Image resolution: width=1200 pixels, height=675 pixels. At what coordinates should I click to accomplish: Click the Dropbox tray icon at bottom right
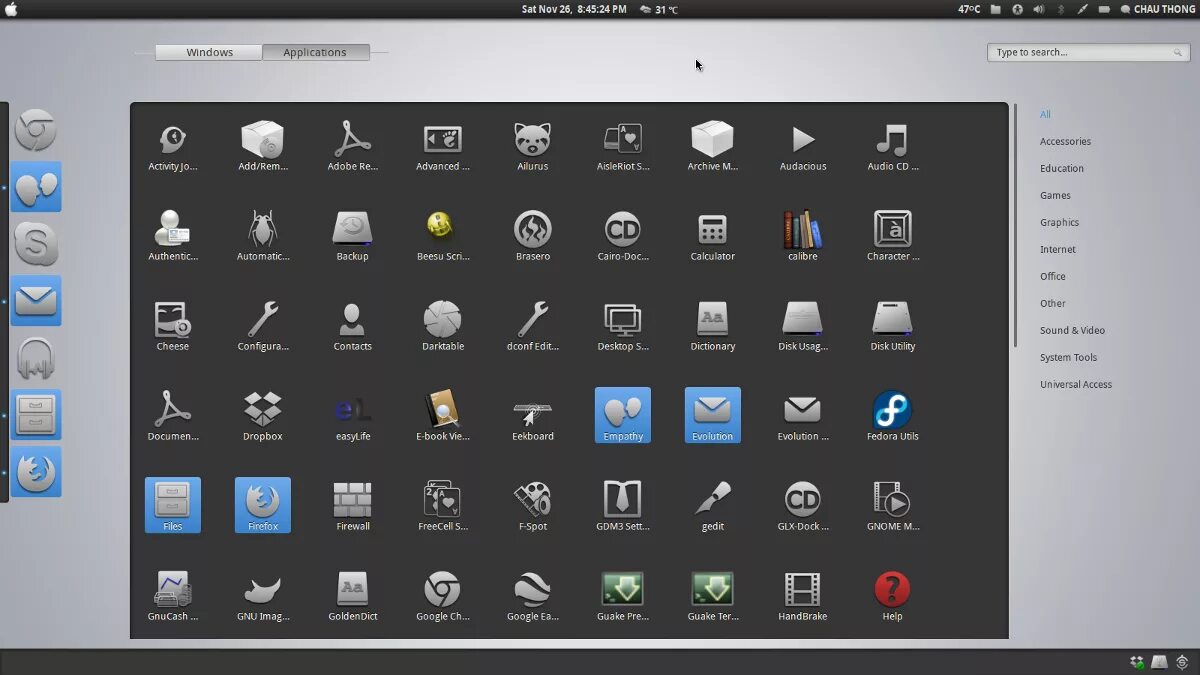[x=1137, y=662]
